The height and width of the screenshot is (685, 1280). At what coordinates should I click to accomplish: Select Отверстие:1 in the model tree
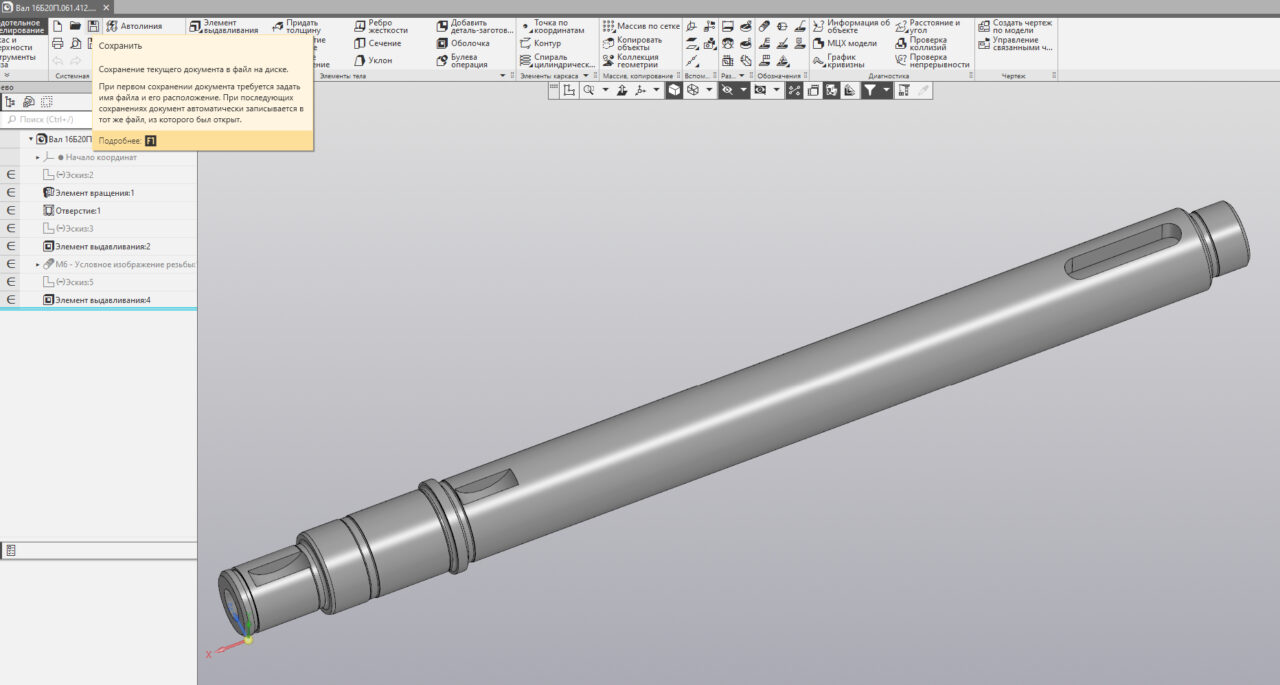pyautogui.click(x=72, y=211)
